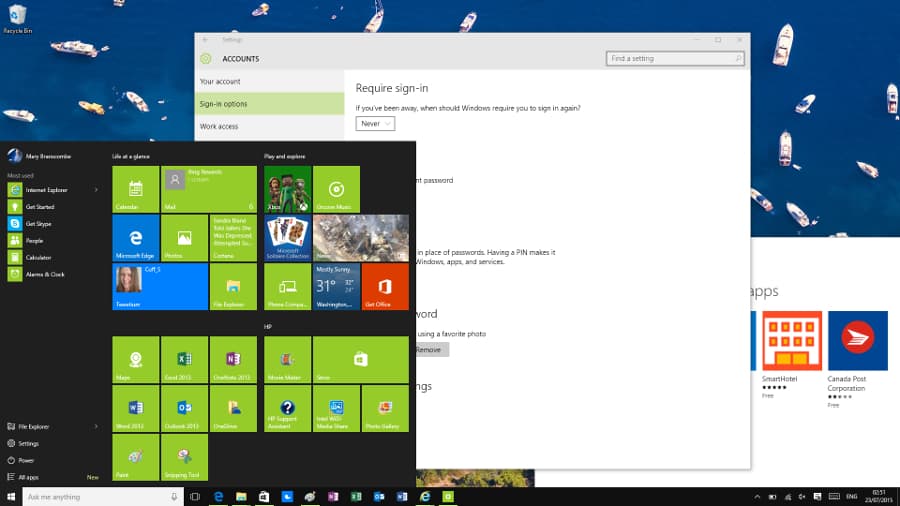Click the Find a setting search box

point(675,59)
